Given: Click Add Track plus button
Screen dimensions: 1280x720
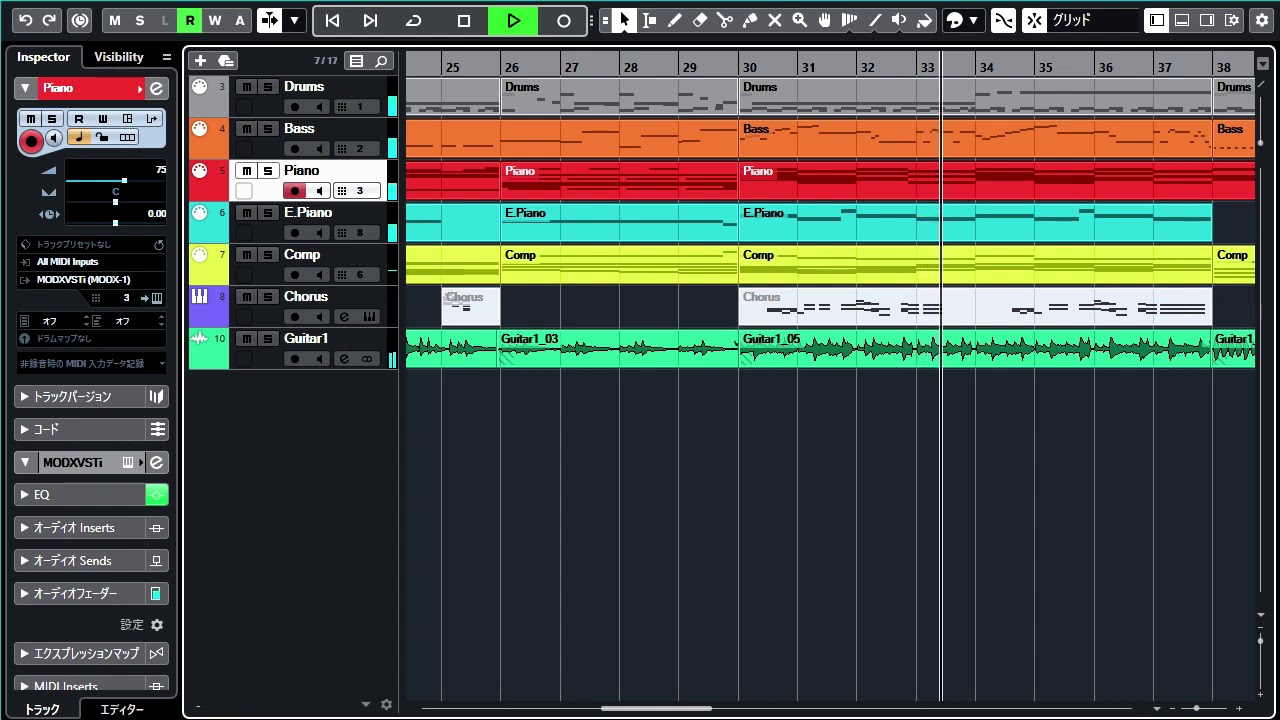Looking at the screenshot, I should 200,61.
